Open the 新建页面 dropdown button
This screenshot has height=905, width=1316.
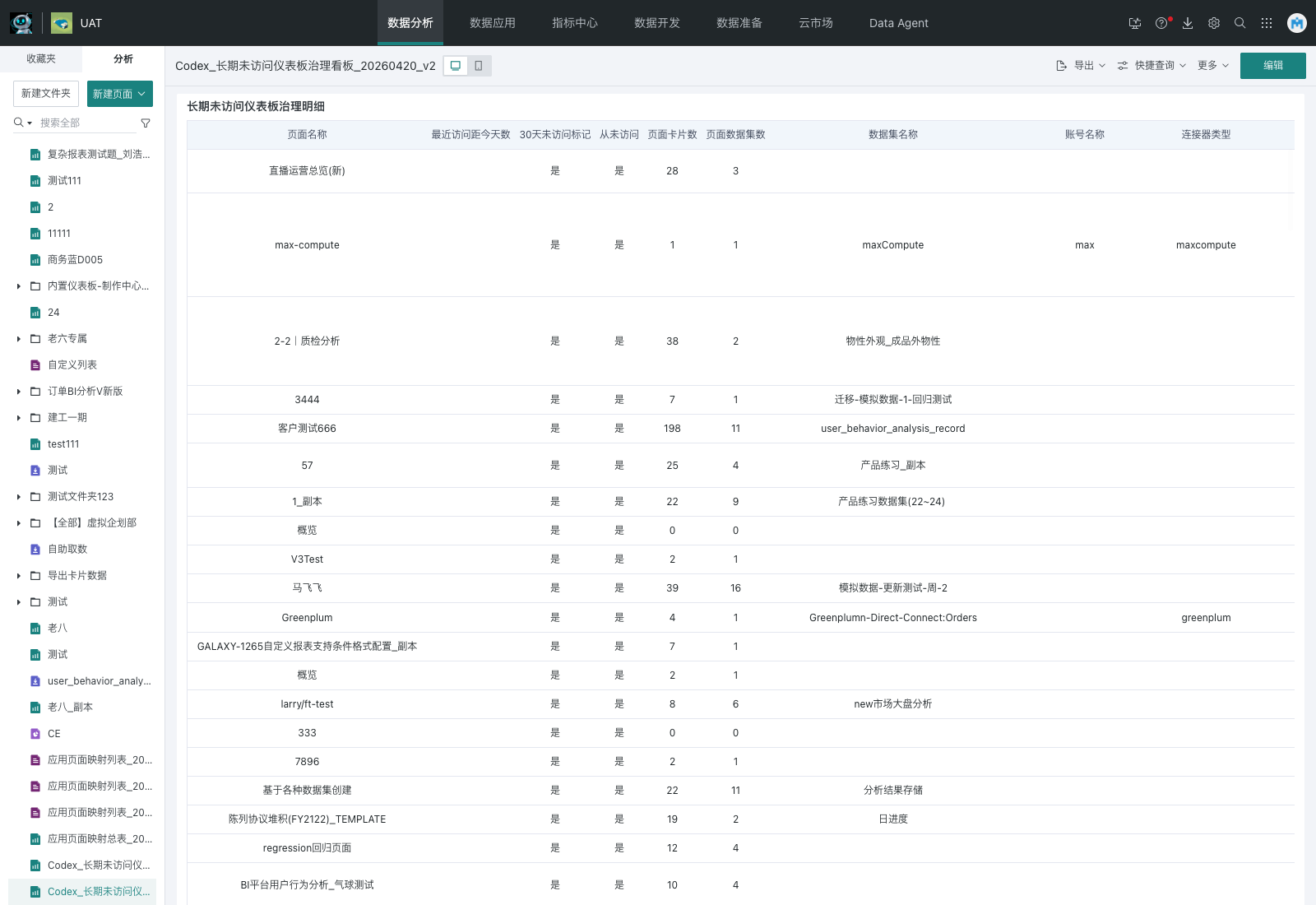[120, 94]
